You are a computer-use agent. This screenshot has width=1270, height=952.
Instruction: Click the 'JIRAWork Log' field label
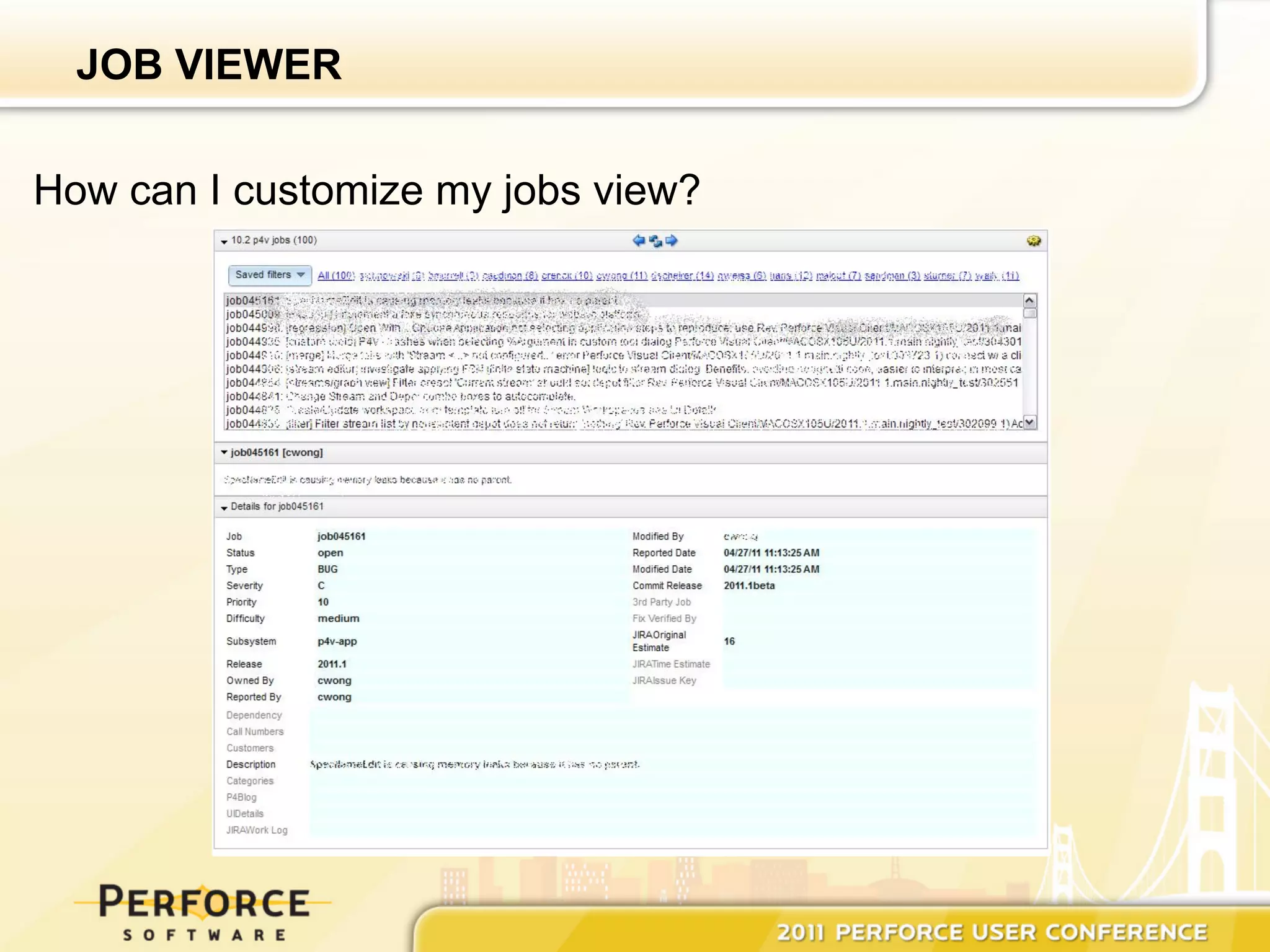[257, 830]
